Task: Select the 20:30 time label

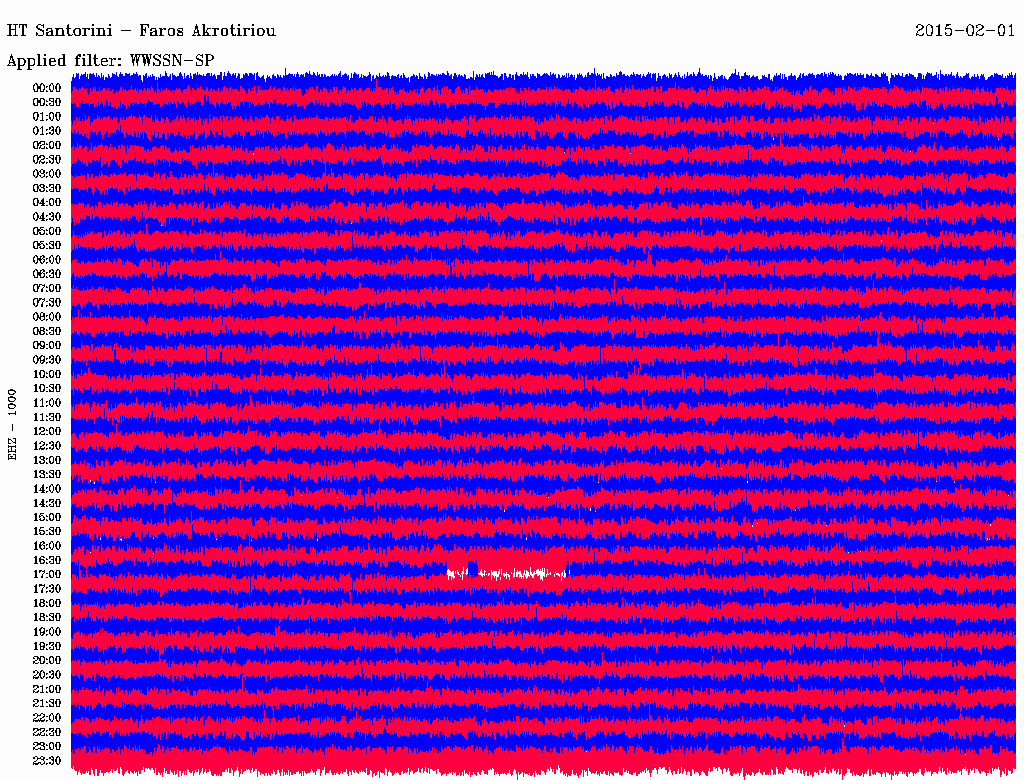Action: tap(47, 675)
